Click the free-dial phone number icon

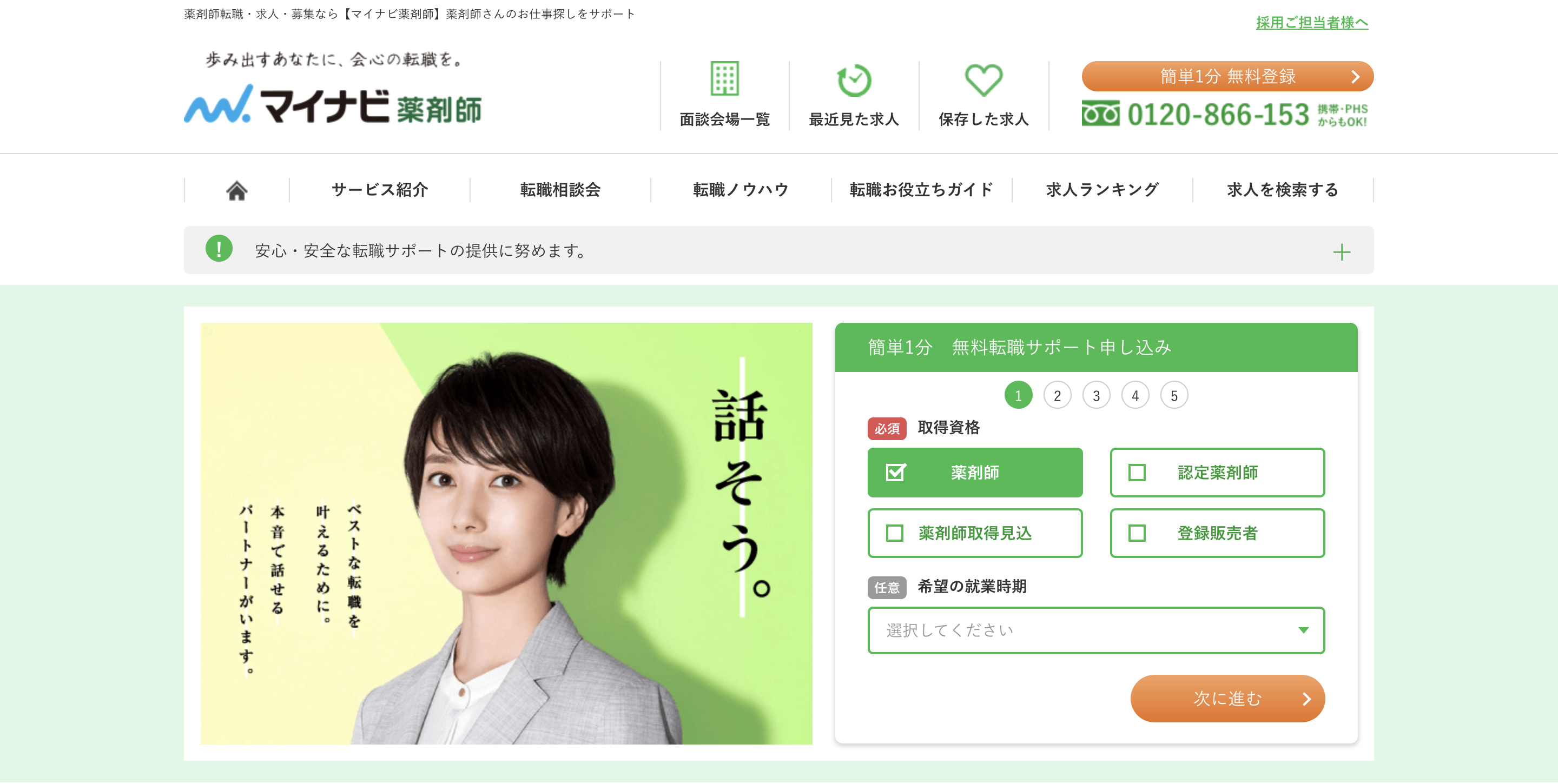1100,114
